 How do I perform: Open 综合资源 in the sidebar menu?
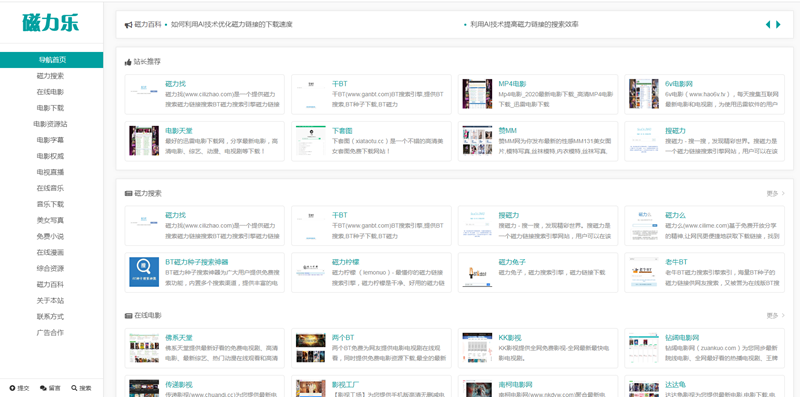point(50,268)
